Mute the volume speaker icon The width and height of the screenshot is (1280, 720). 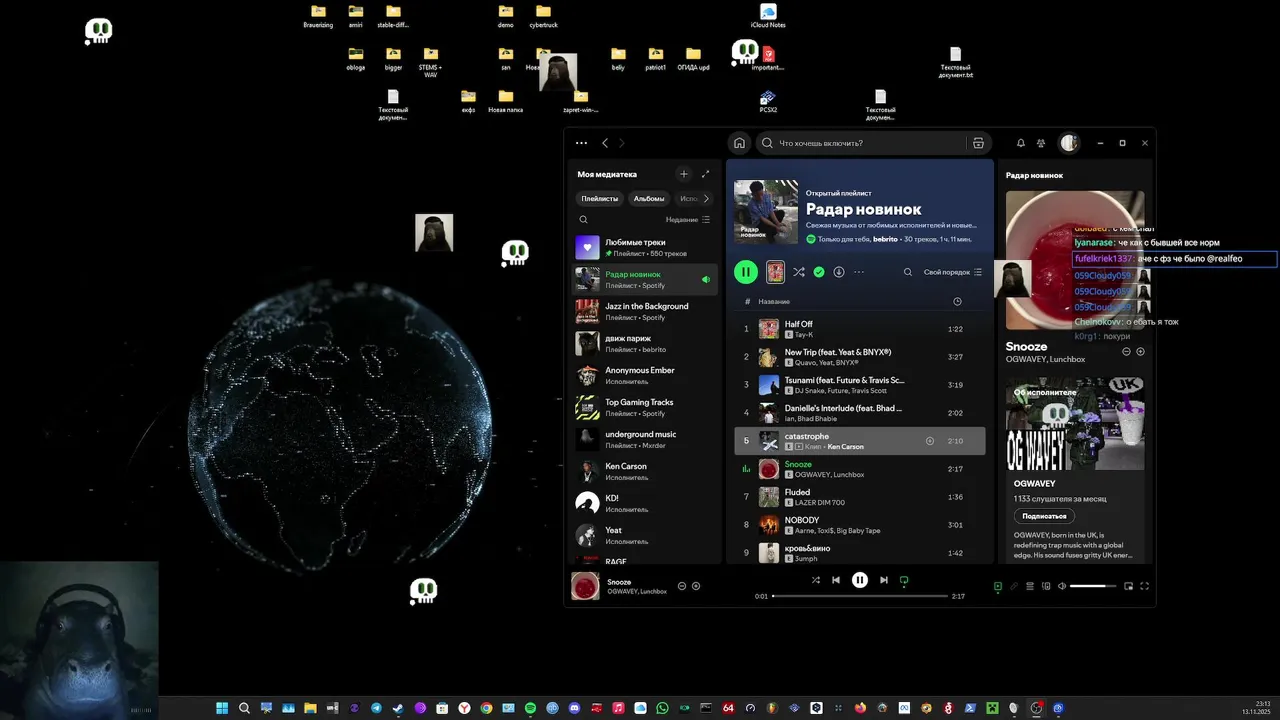(x=1062, y=586)
